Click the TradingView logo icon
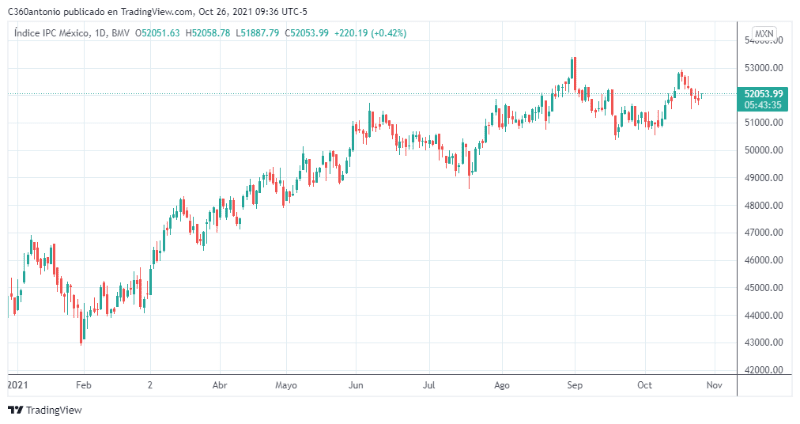The image size is (800, 424). click(x=15, y=410)
